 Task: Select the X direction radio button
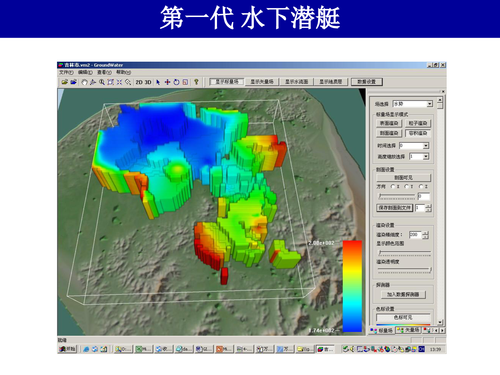click(x=393, y=186)
